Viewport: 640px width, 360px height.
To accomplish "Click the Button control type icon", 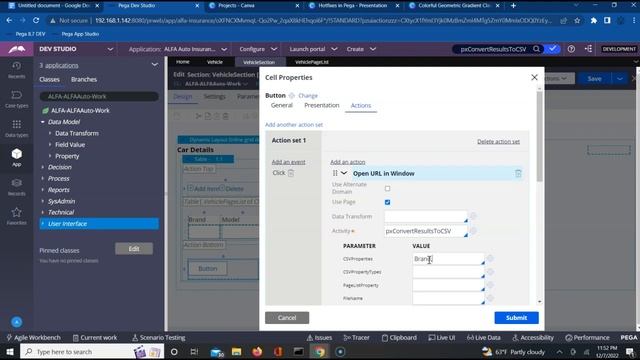I will click(x=292, y=96).
